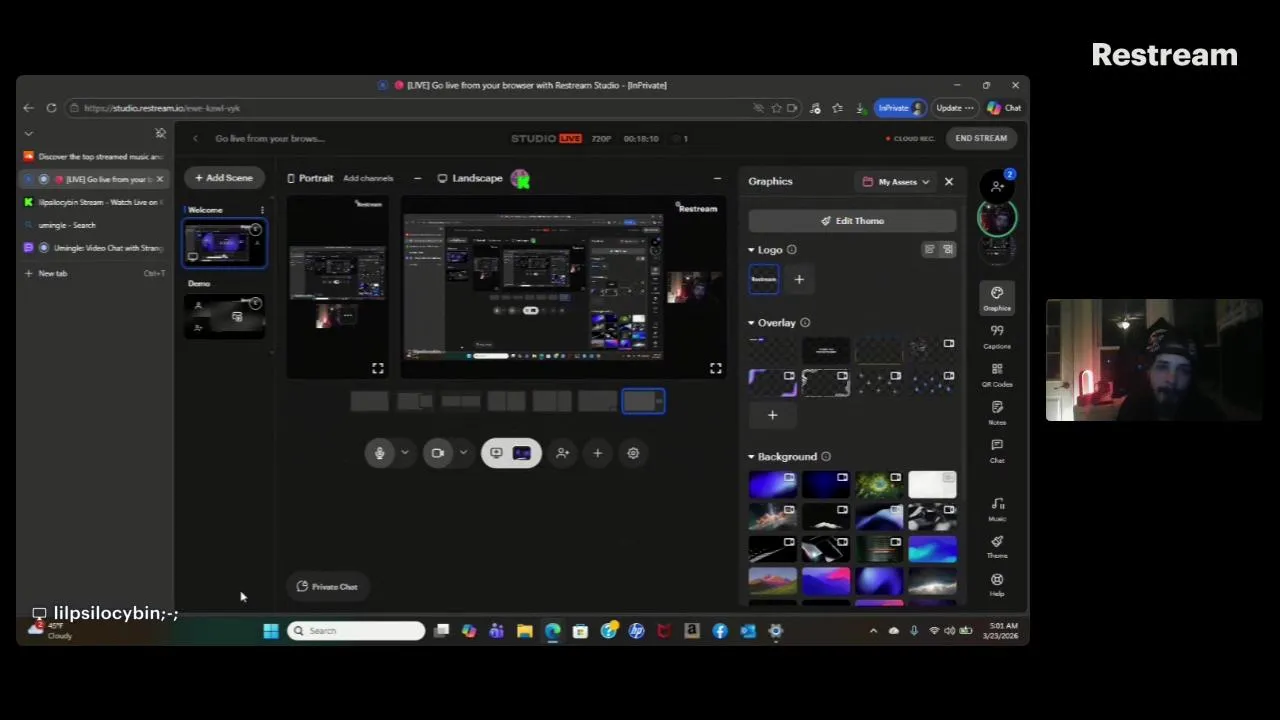Open the Theme sidebar icon
Screen dimensions: 1280x720
tap(997, 546)
